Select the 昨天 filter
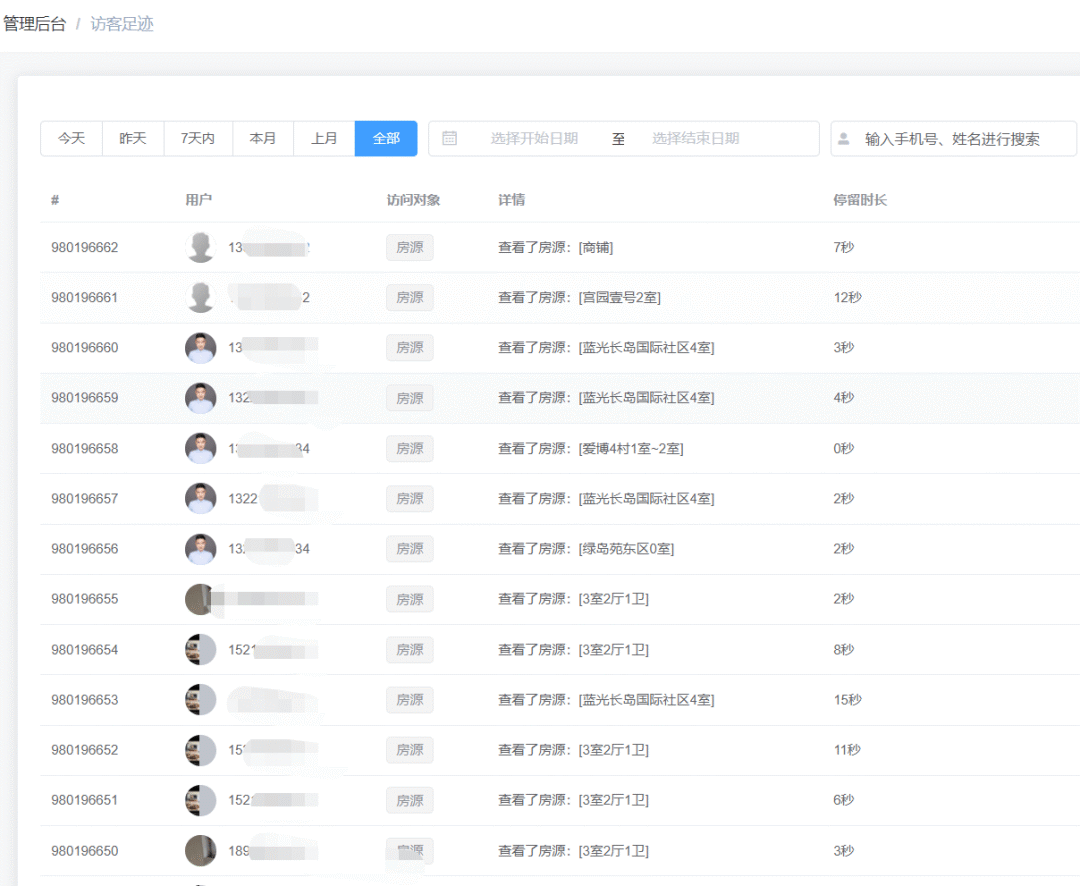Viewport: 1080px width, 886px height. tap(133, 139)
